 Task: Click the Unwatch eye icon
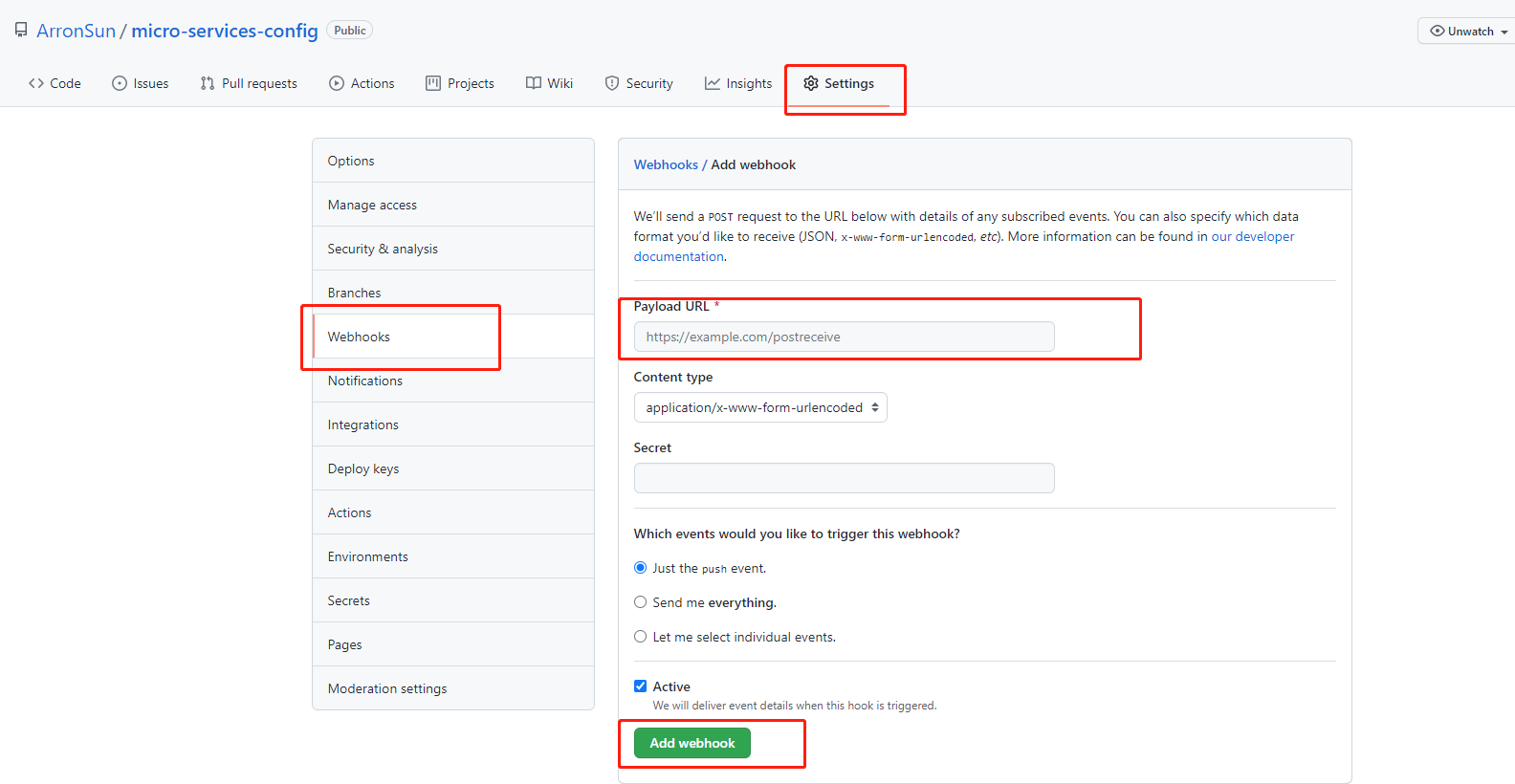[x=1438, y=31]
